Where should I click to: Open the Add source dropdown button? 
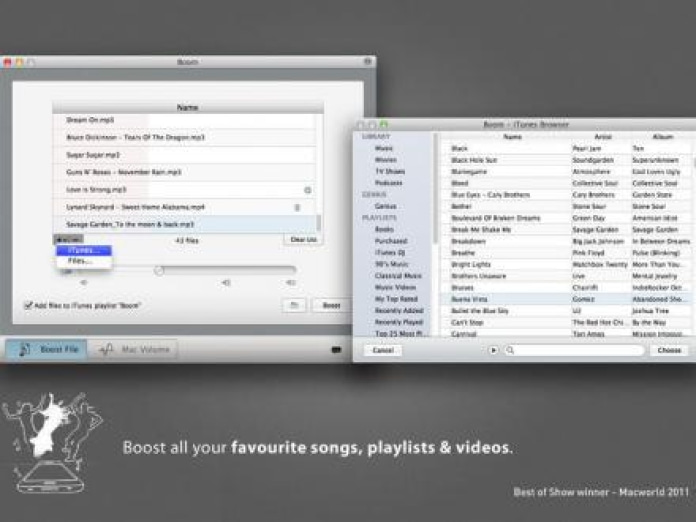[68, 240]
